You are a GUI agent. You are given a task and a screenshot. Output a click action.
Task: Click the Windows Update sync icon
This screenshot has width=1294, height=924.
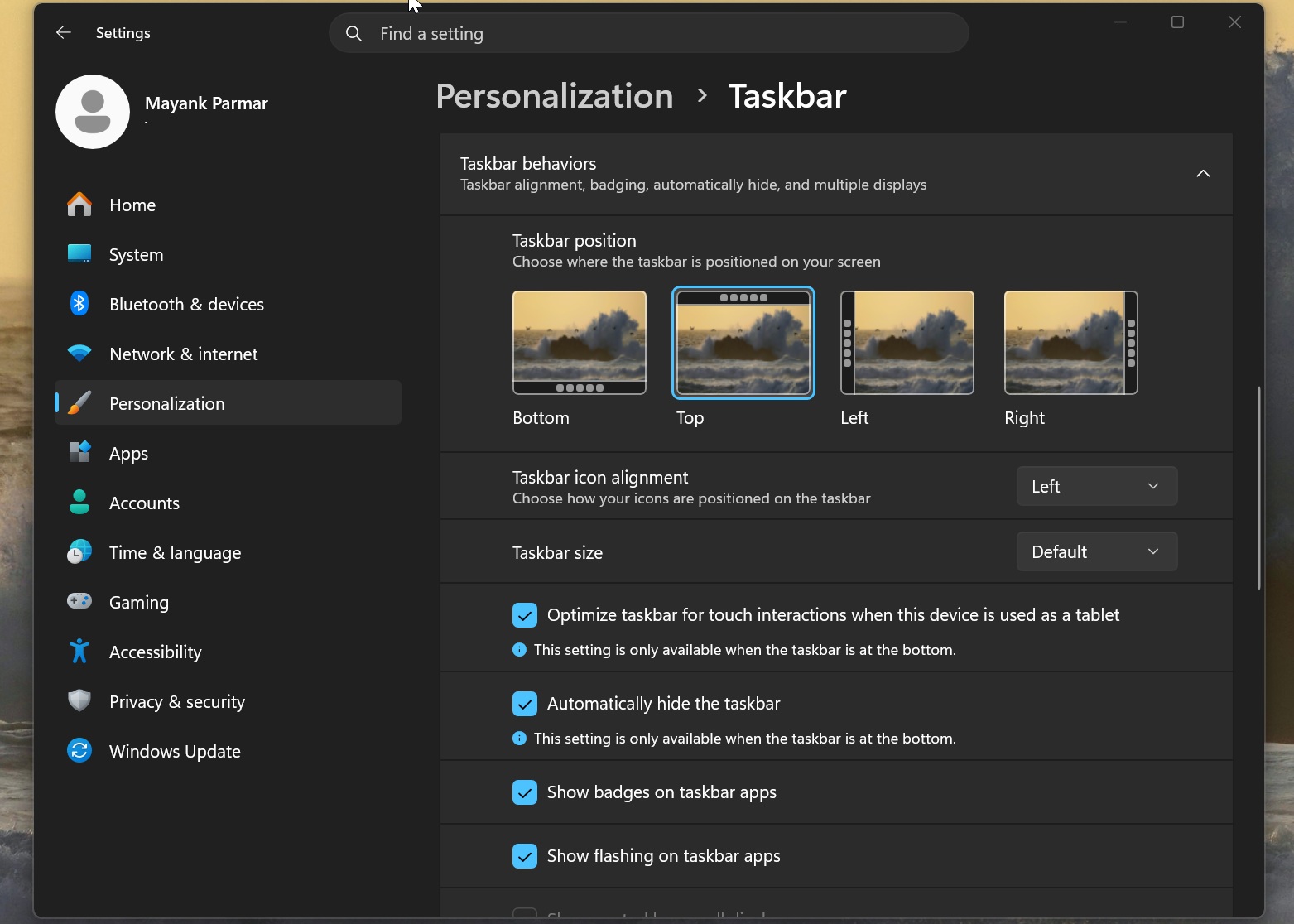point(79,751)
